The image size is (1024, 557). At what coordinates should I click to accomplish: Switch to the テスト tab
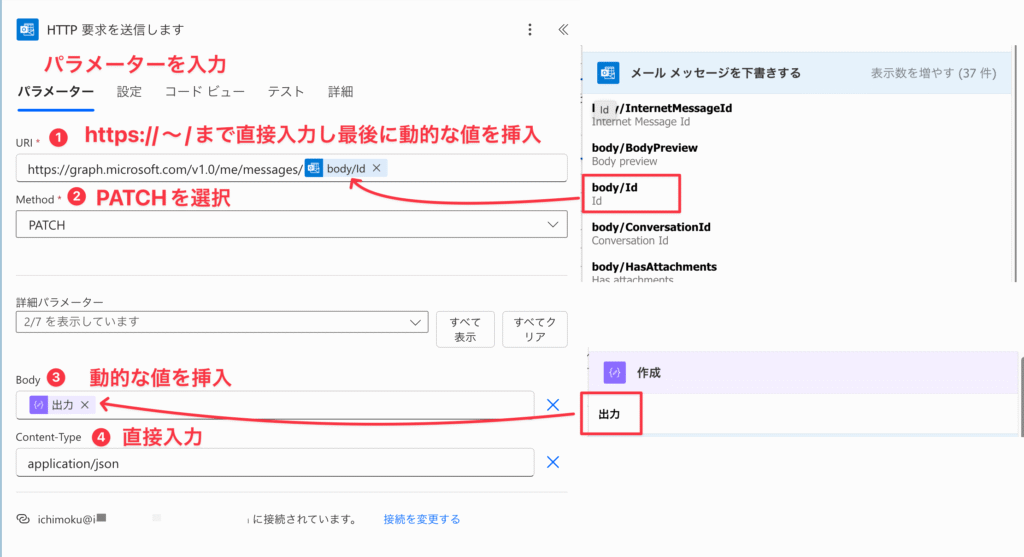tap(285, 92)
